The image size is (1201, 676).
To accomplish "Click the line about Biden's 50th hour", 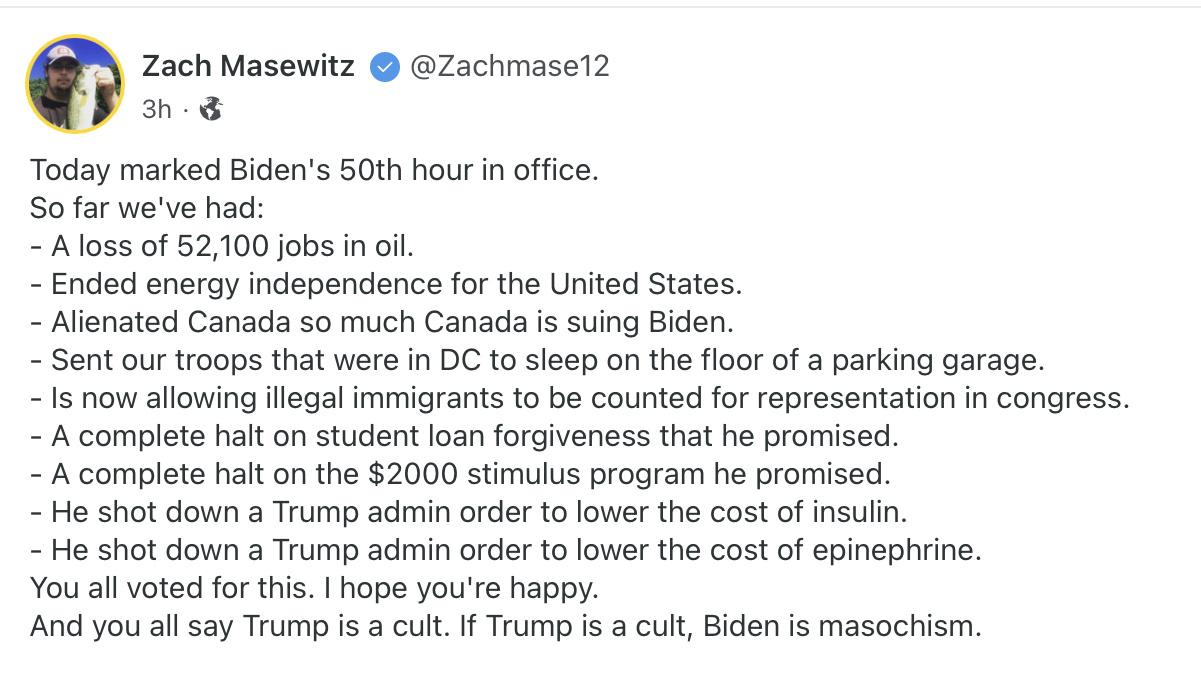I will point(314,170).
